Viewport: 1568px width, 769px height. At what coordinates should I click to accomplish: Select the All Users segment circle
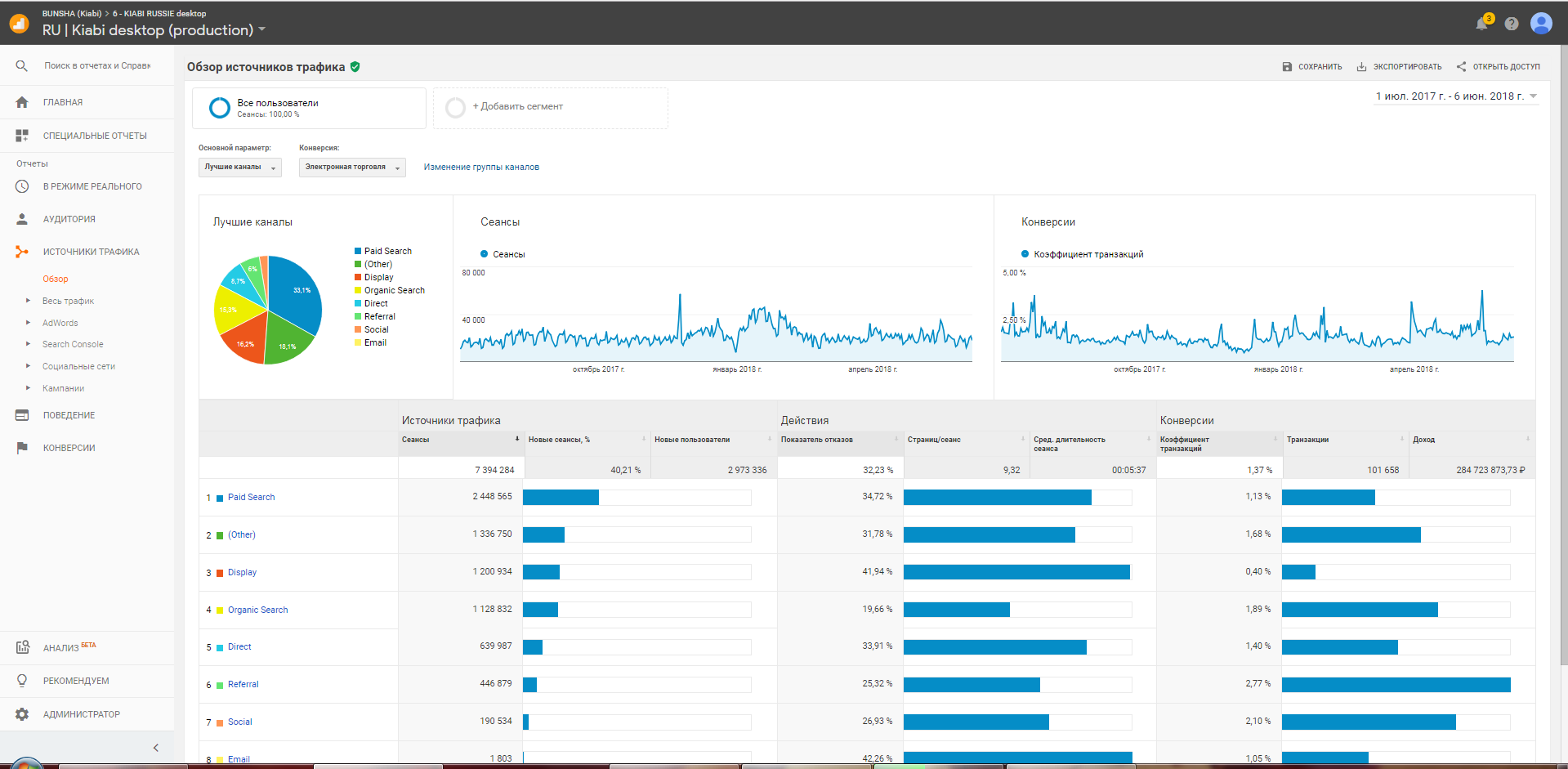coord(219,108)
